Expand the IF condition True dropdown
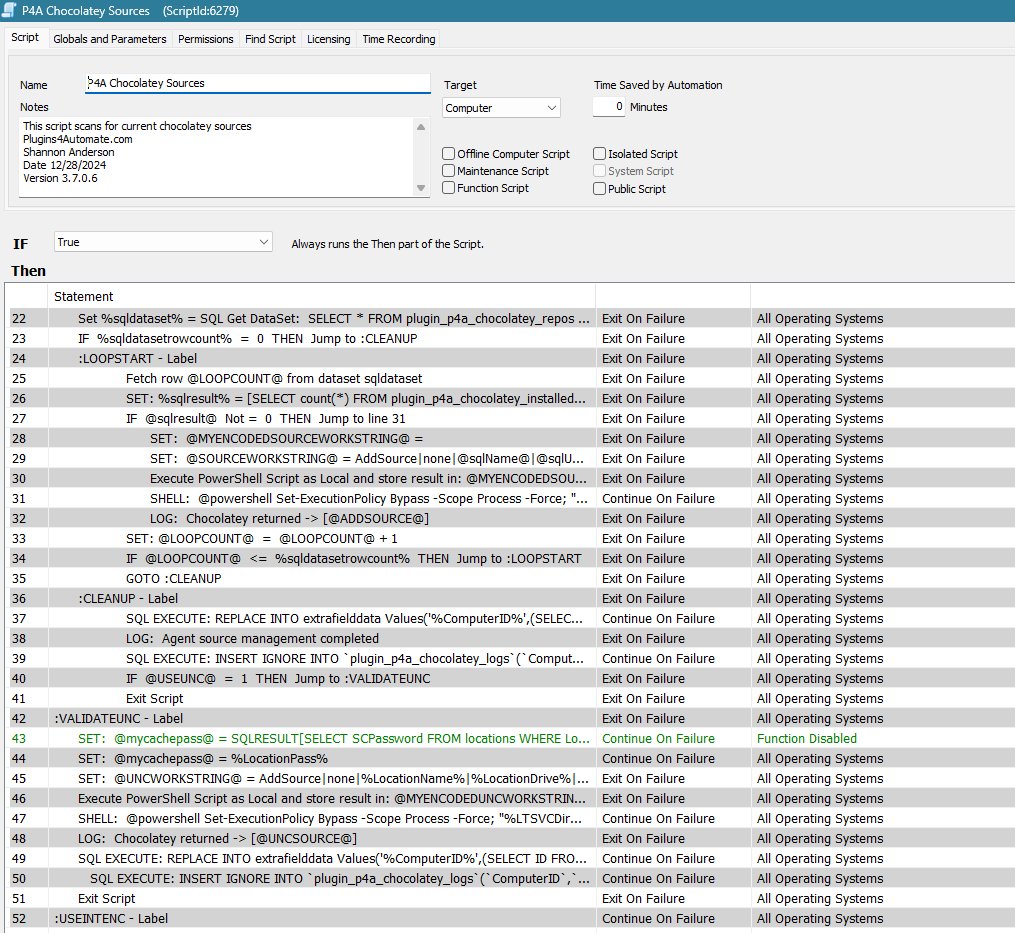Viewport: 1015px width, 933px height. (x=163, y=242)
